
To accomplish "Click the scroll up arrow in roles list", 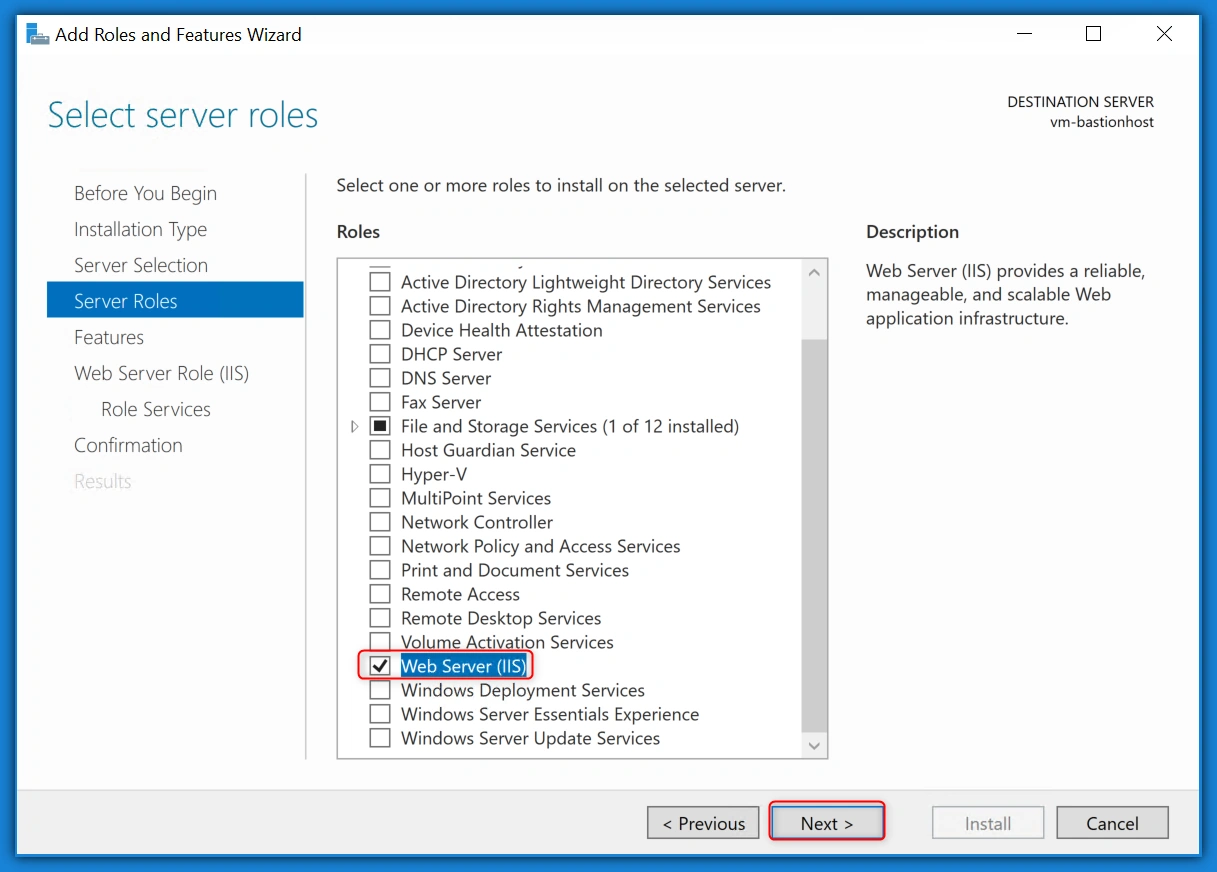I will pyautogui.click(x=814, y=272).
